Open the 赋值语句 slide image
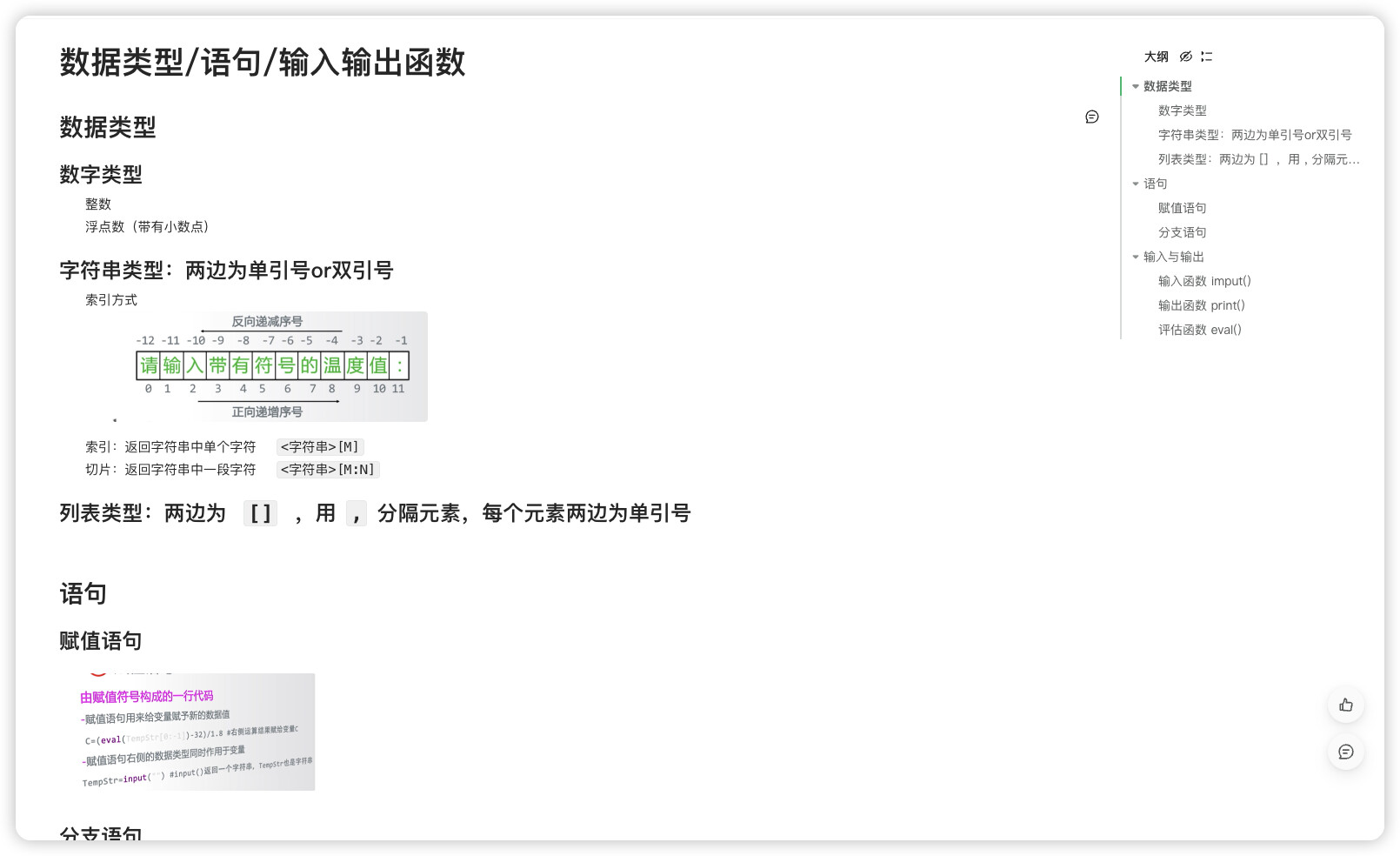Viewport: 1400px width, 856px height. point(197,732)
